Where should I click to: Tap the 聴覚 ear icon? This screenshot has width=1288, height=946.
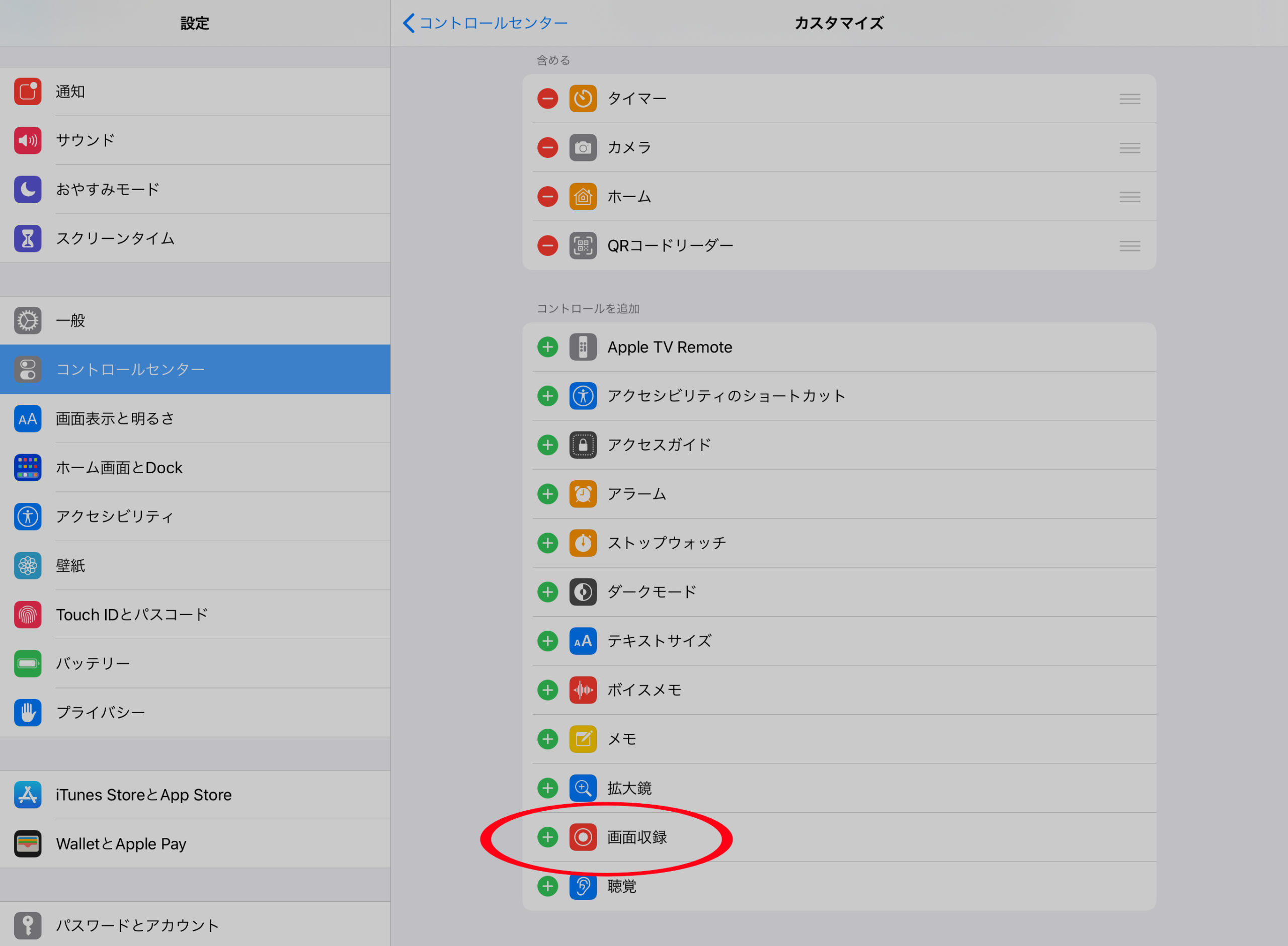(x=583, y=887)
